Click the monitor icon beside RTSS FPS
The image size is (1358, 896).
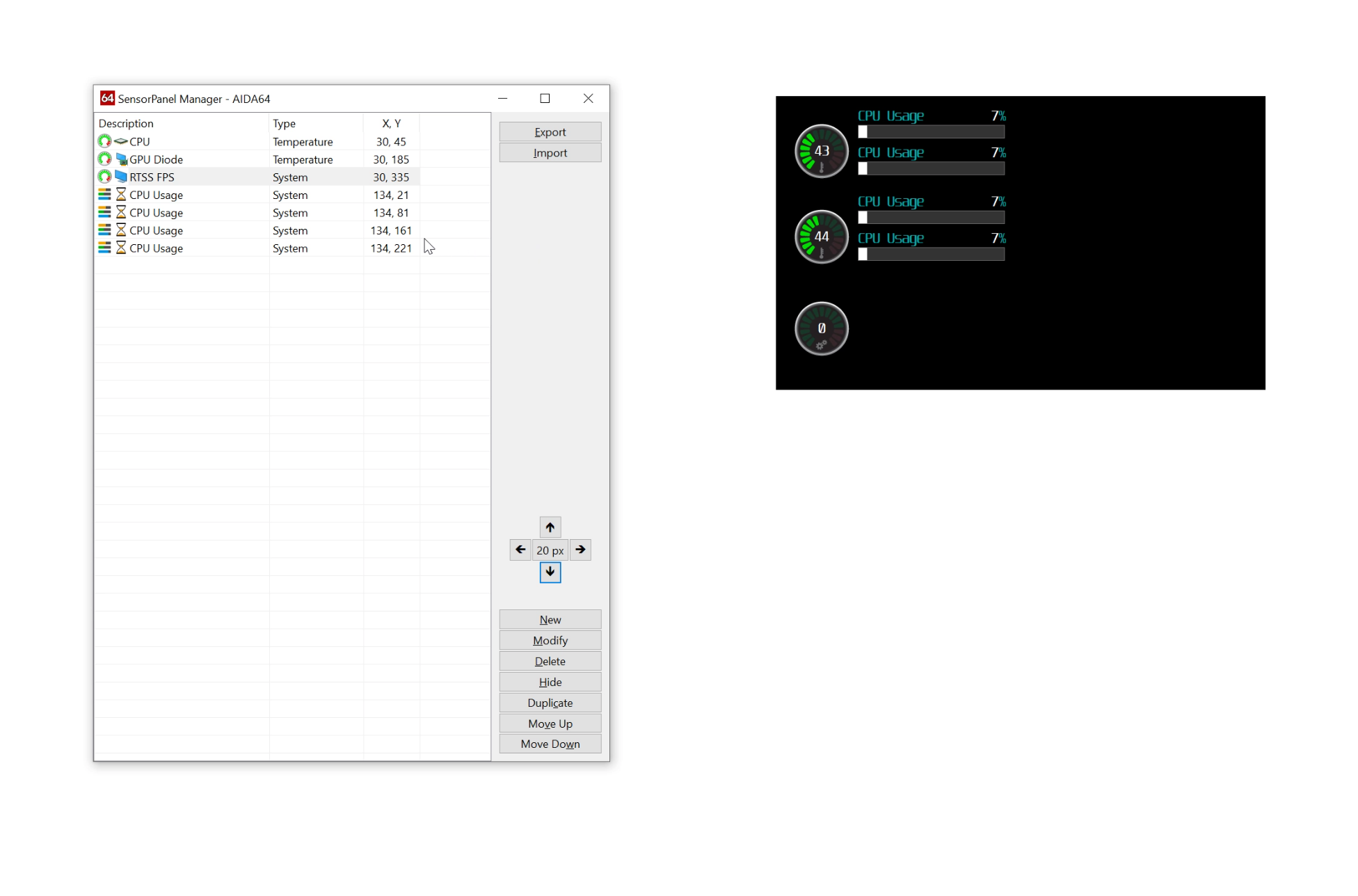click(121, 177)
